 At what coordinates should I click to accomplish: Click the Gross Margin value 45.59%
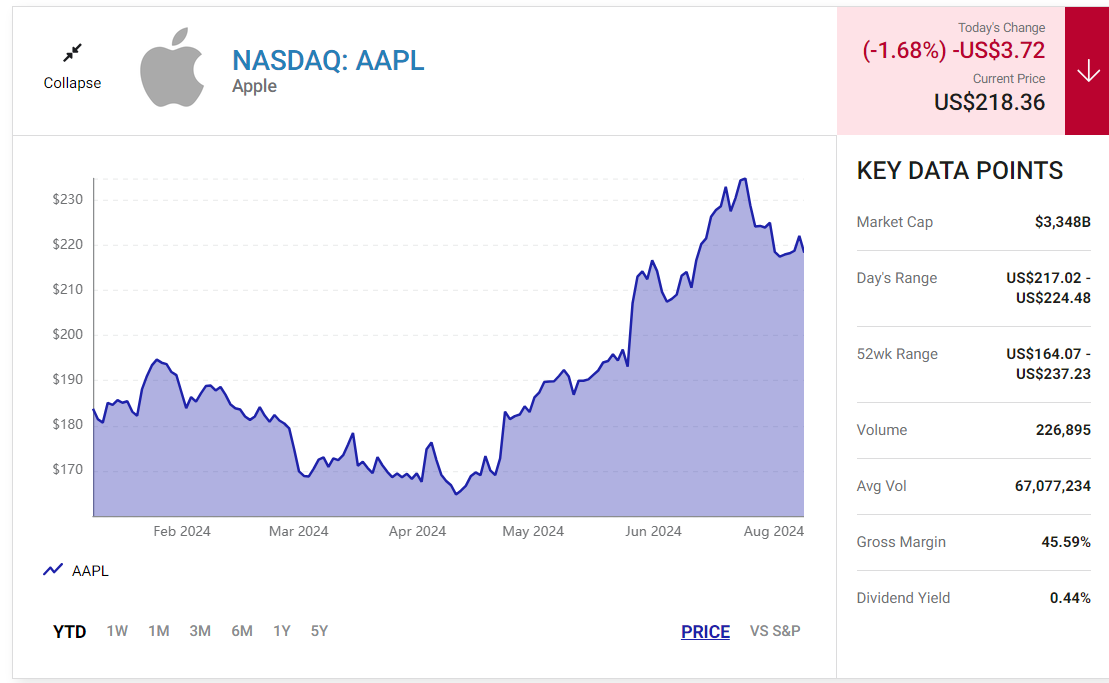click(1066, 542)
